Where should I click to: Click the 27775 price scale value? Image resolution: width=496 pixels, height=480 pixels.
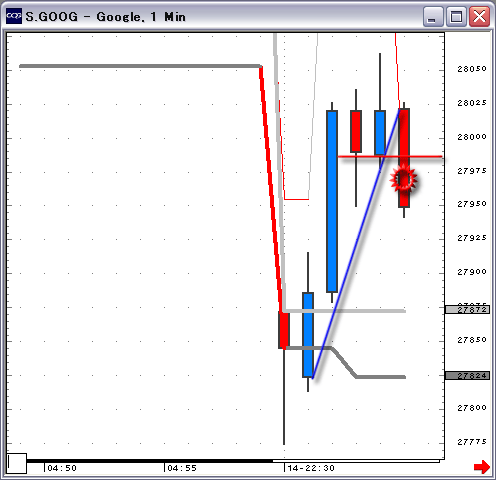(x=472, y=442)
